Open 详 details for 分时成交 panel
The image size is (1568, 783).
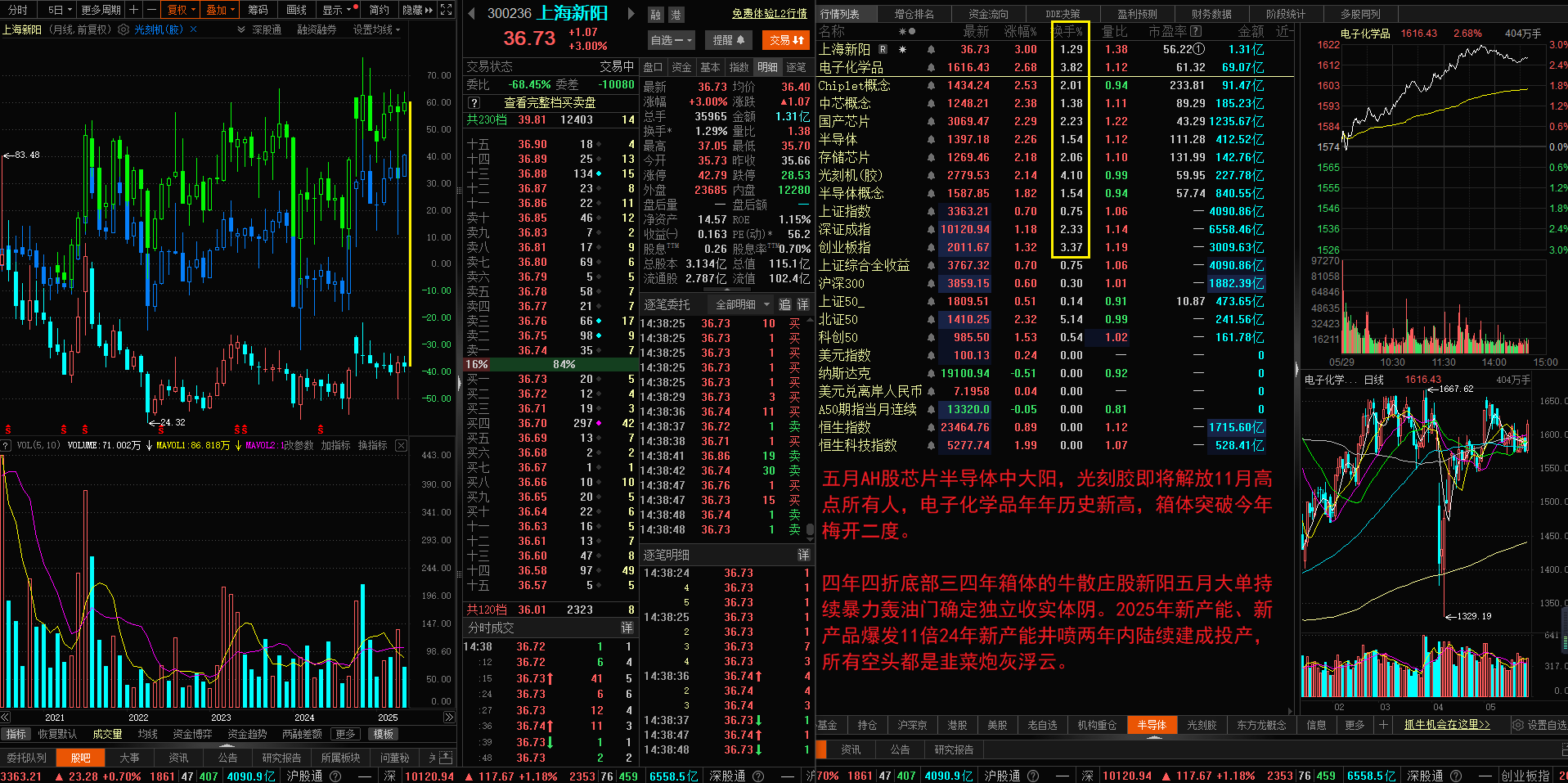pos(627,628)
